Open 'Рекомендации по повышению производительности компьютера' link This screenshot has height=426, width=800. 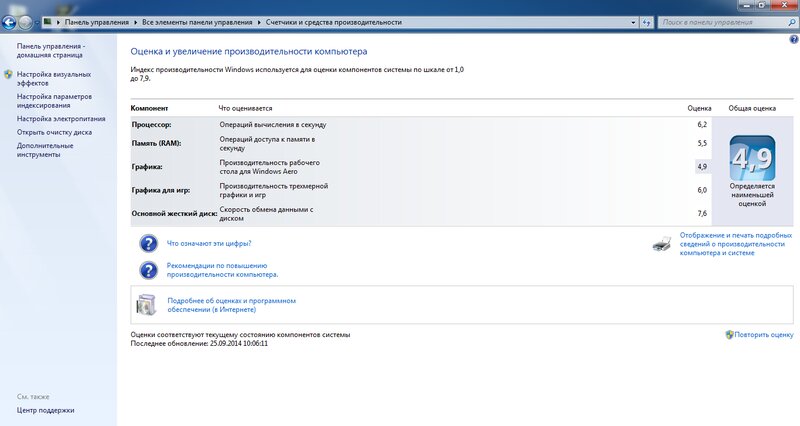[x=222, y=270]
